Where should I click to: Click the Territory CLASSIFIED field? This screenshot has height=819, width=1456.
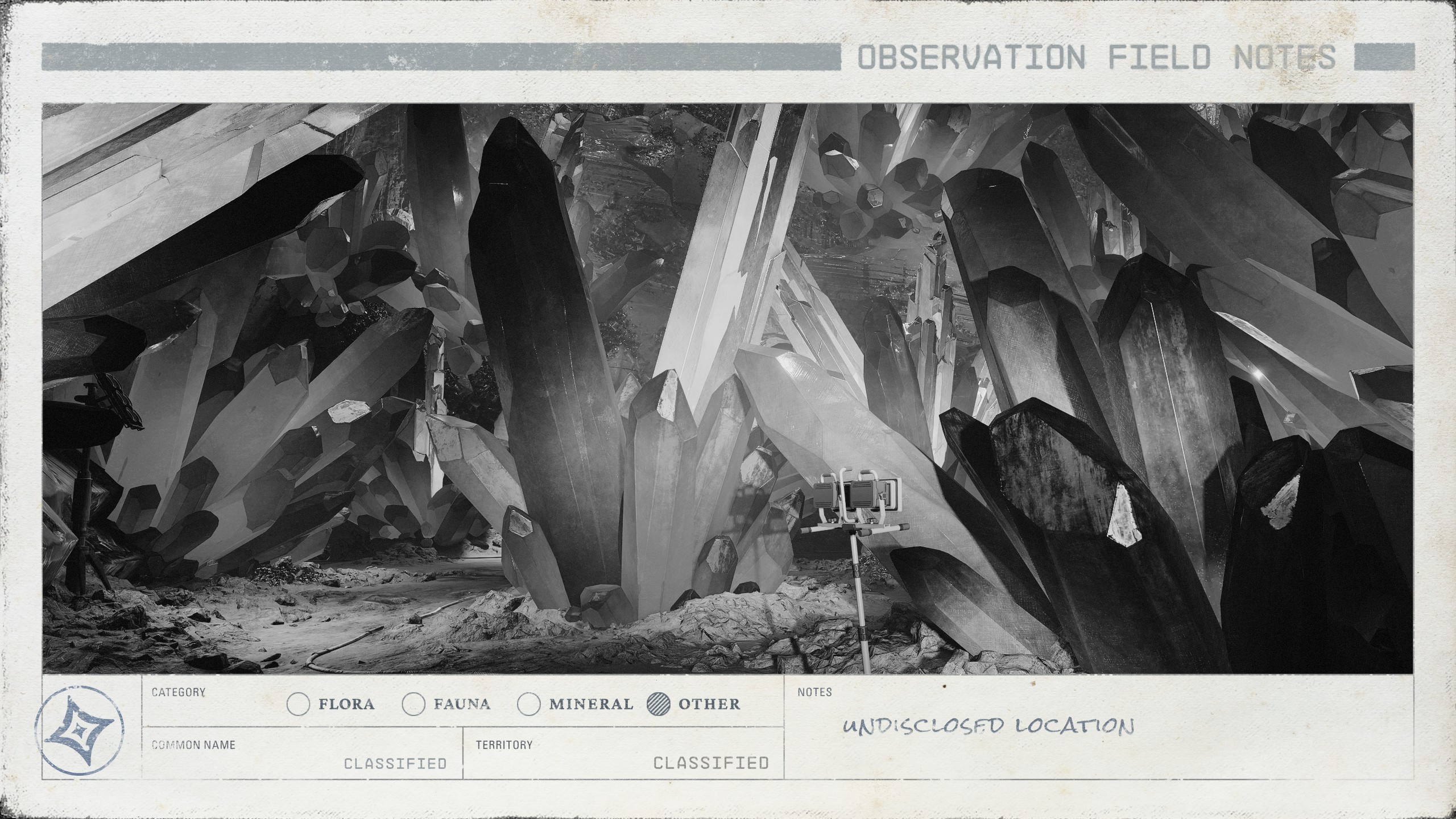pyautogui.click(x=710, y=763)
